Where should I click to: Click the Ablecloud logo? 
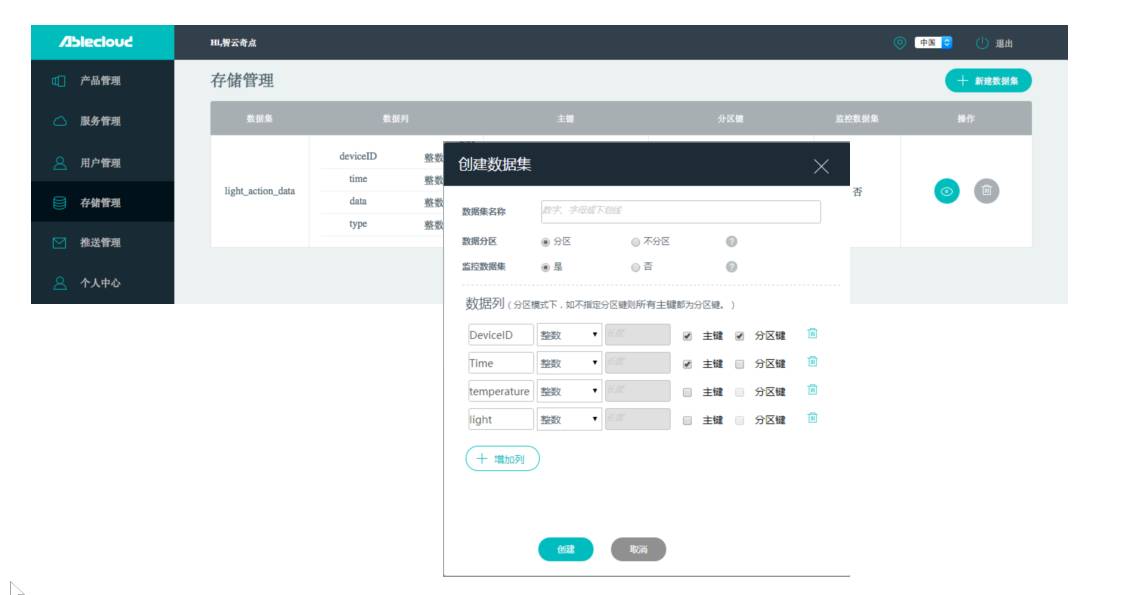(96, 42)
